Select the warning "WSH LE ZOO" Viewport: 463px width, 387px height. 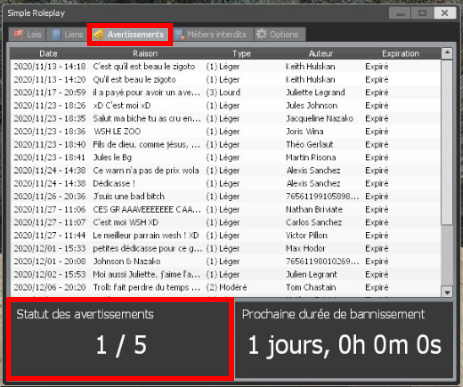[x=225, y=131]
